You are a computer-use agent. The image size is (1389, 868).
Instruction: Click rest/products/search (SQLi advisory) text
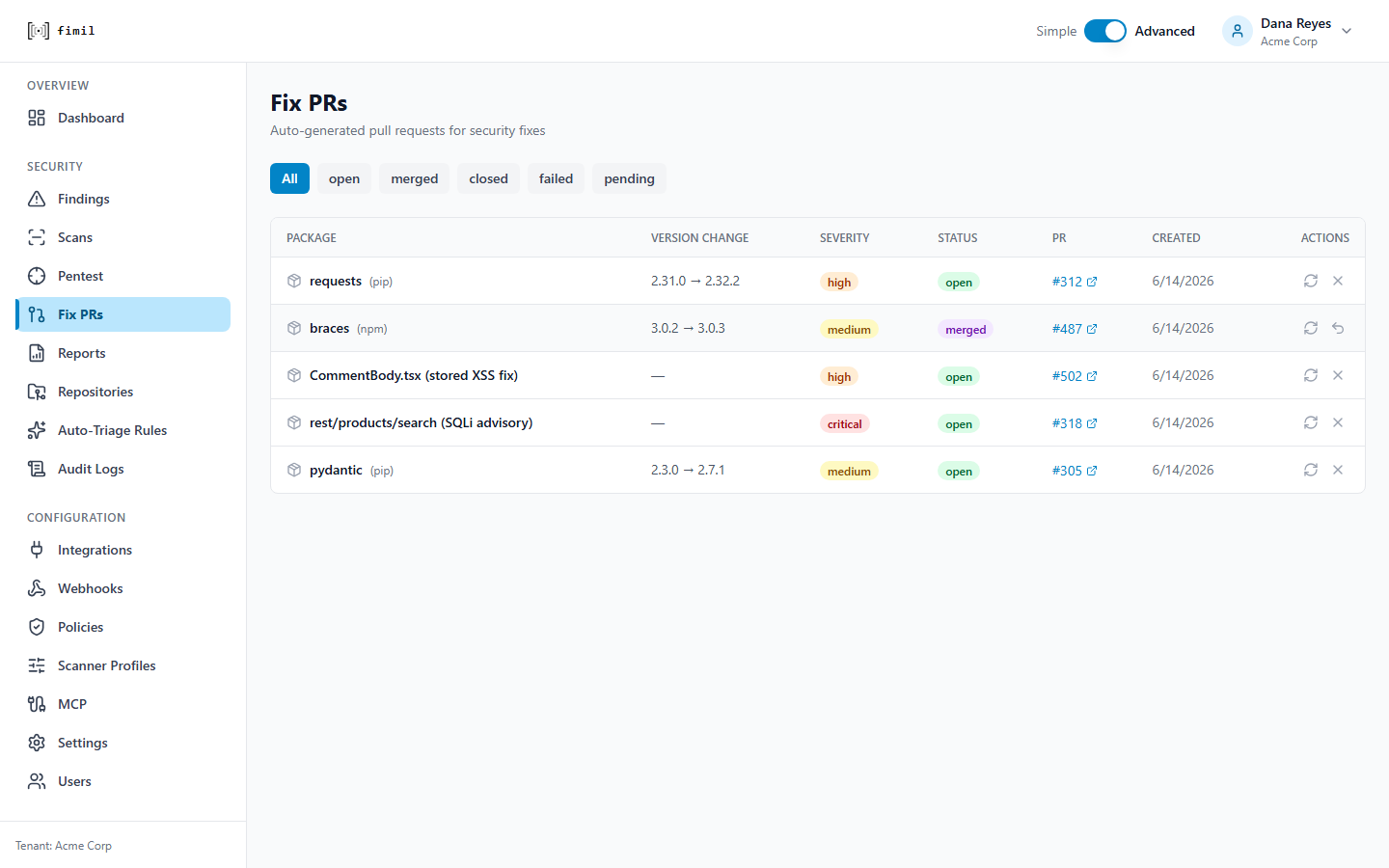tap(421, 422)
